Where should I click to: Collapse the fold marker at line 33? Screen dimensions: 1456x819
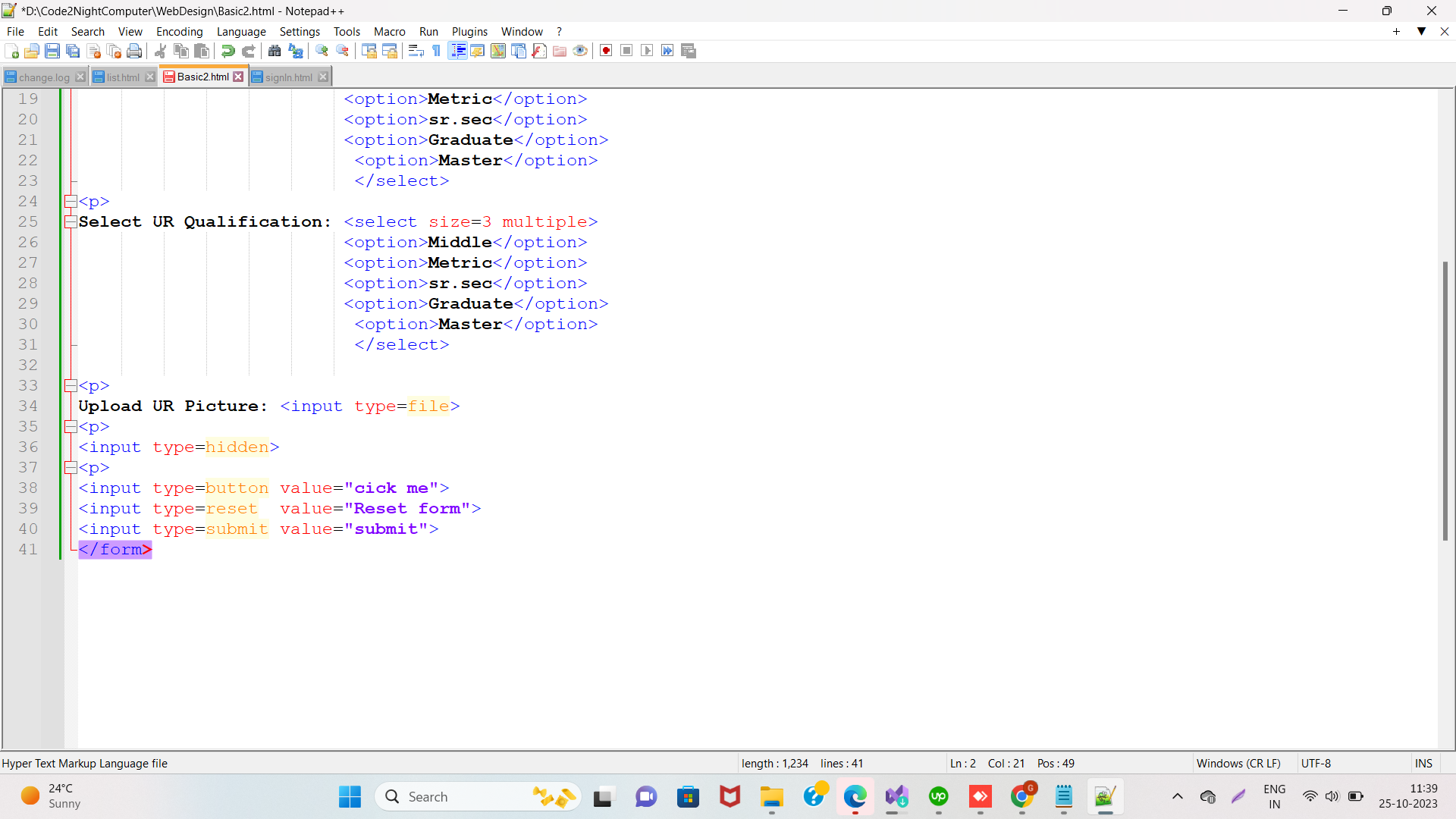[70, 385]
